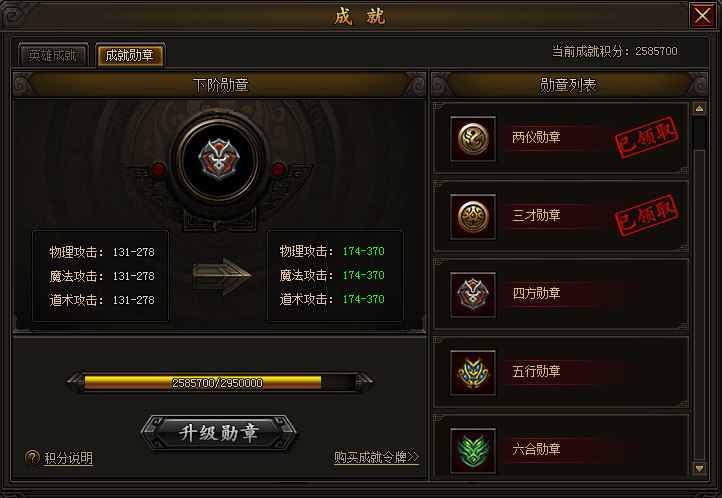Click the green 六合勋章 medal icon
722x498 pixels.
point(473,451)
